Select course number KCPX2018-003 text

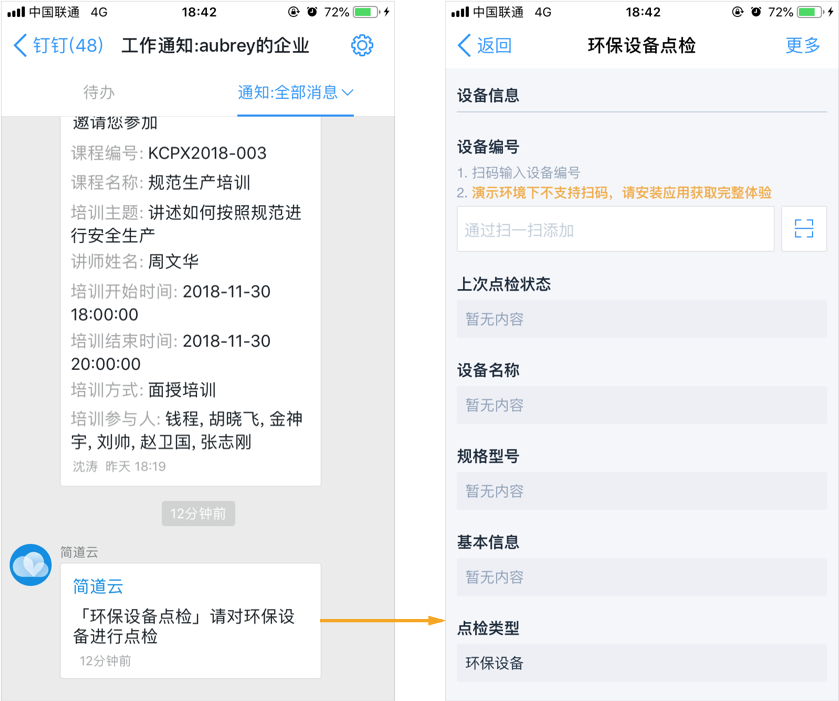pos(207,153)
